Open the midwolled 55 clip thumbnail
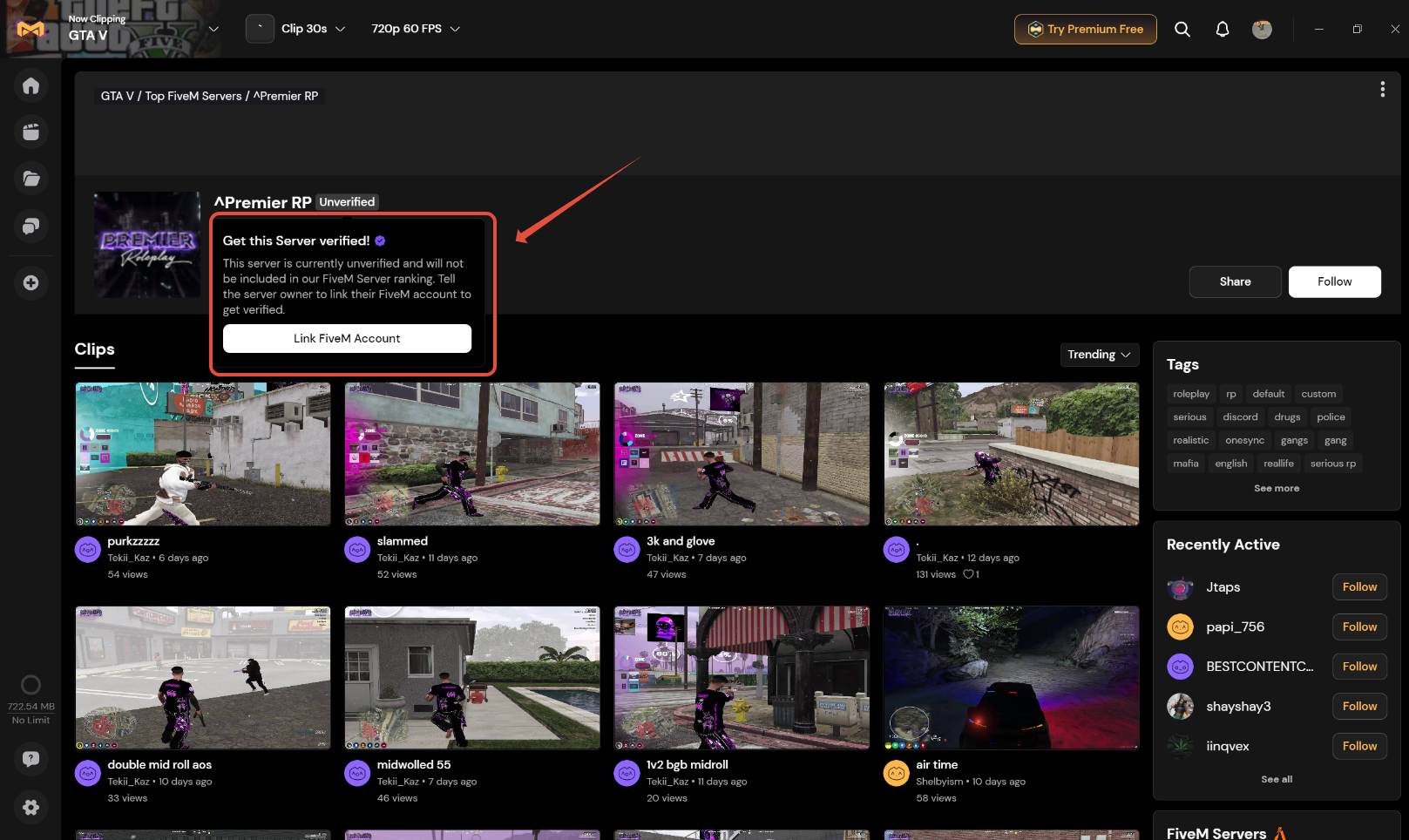The image size is (1409, 840). click(472, 678)
